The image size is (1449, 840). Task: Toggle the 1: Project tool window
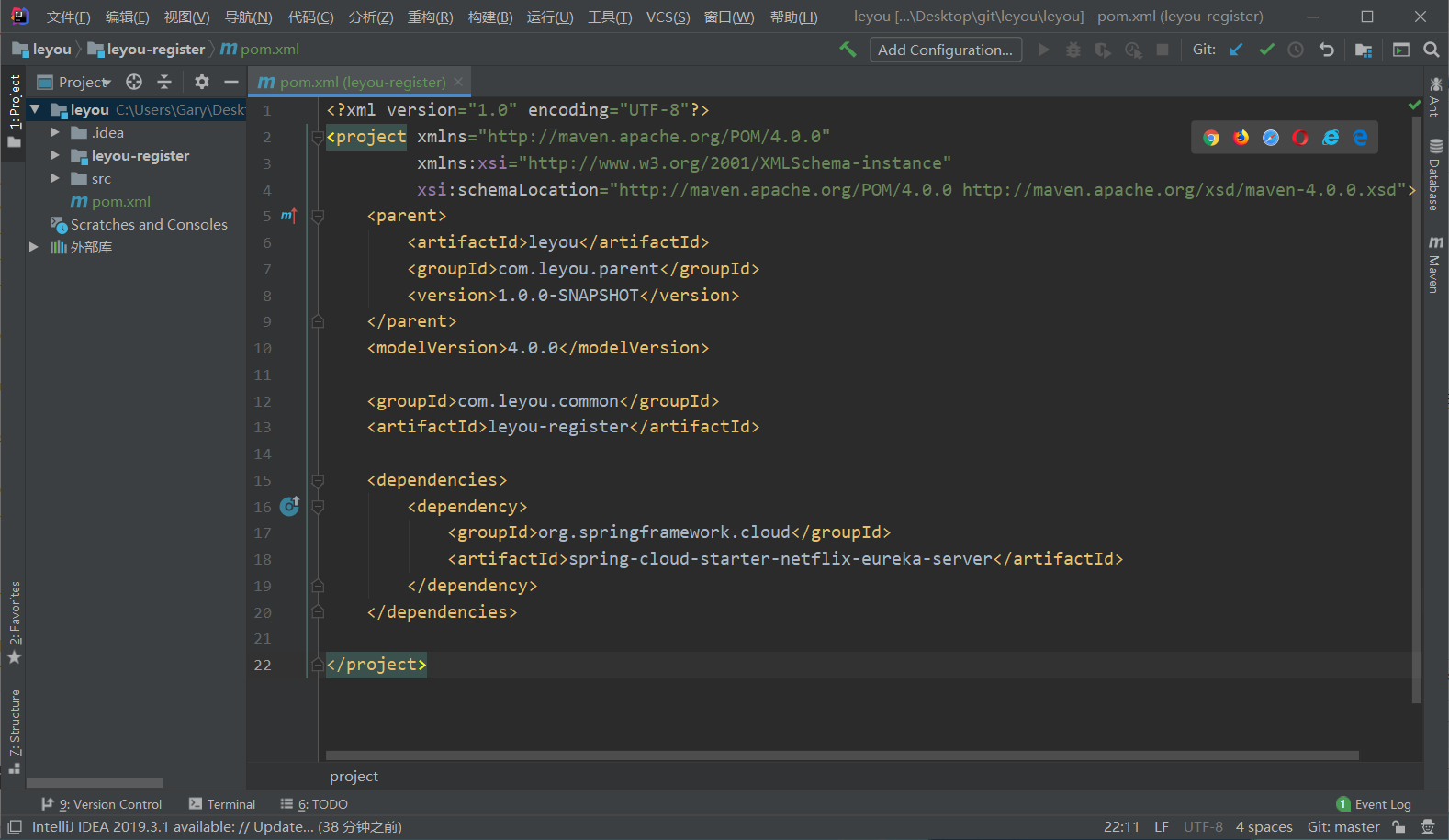[x=14, y=111]
